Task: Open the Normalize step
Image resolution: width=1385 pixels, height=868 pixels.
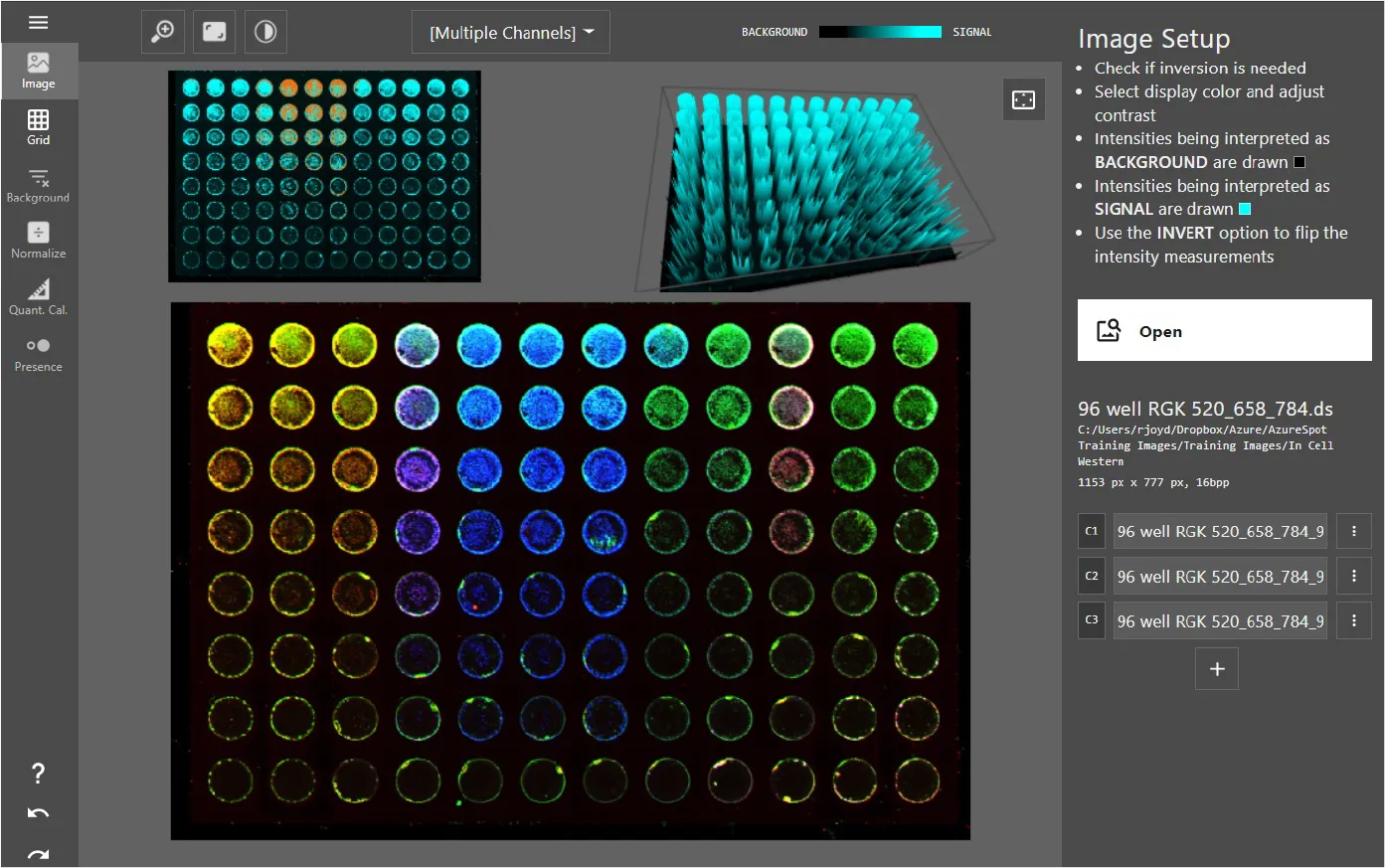Action: point(38,240)
